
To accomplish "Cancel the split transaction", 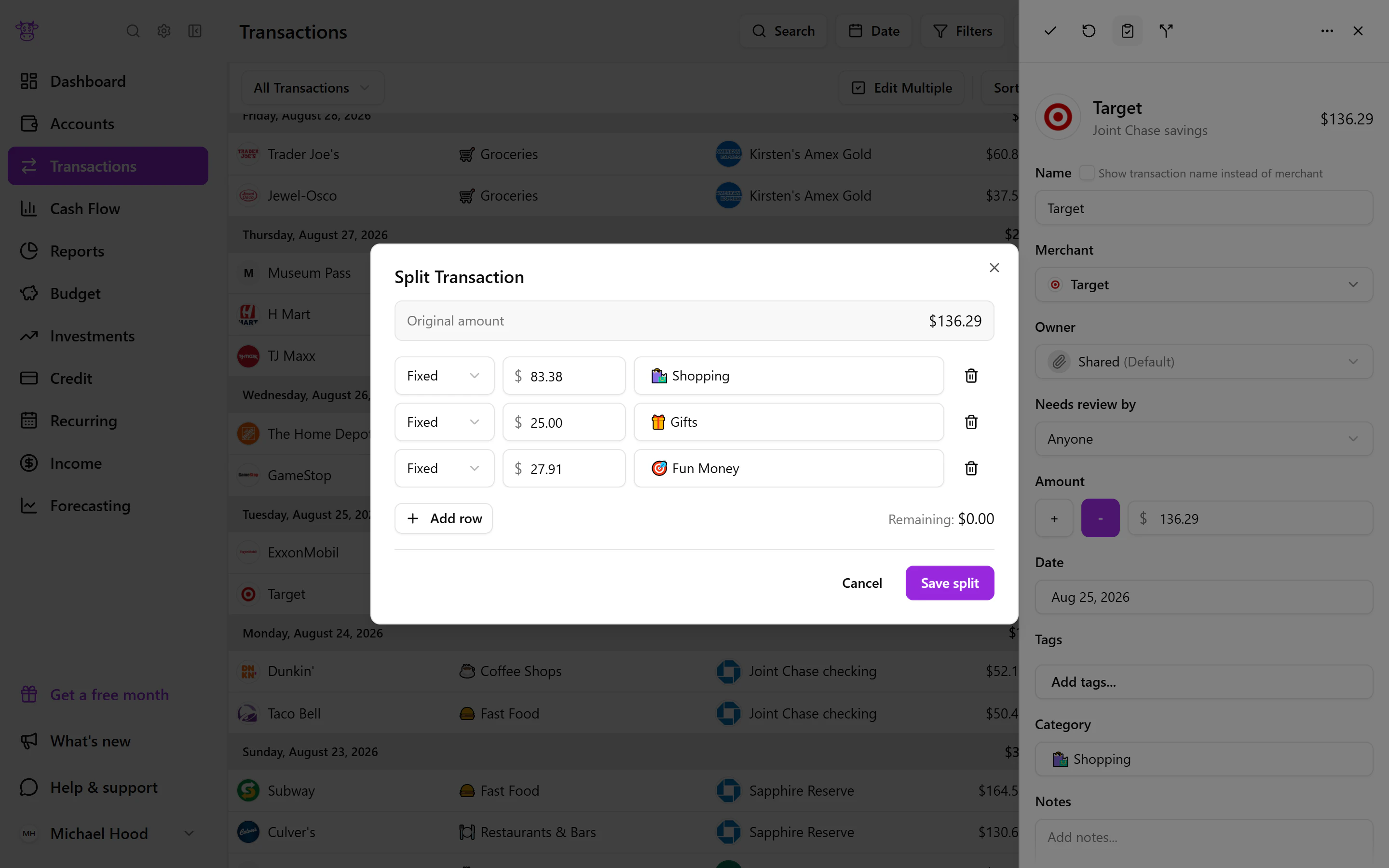I will 861,583.
